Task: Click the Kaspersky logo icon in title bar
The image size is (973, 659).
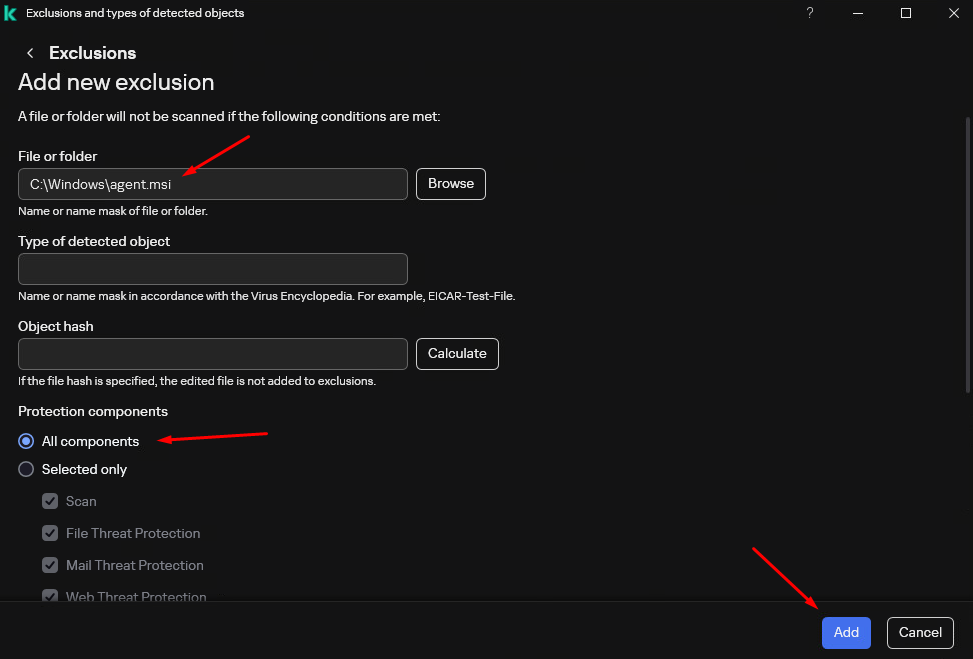Action: pyautogui.click(x=11, y=13)
